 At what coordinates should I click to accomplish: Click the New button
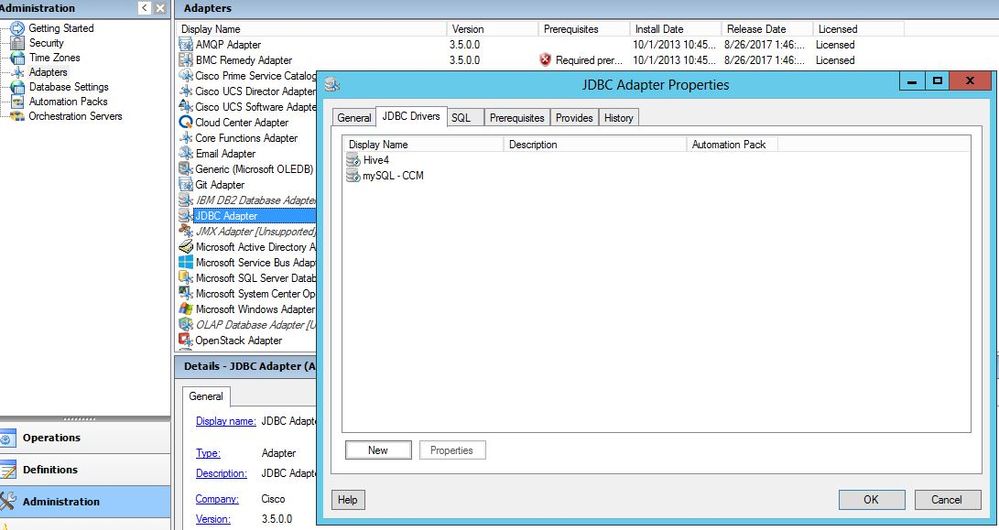[x=378, y=450]
